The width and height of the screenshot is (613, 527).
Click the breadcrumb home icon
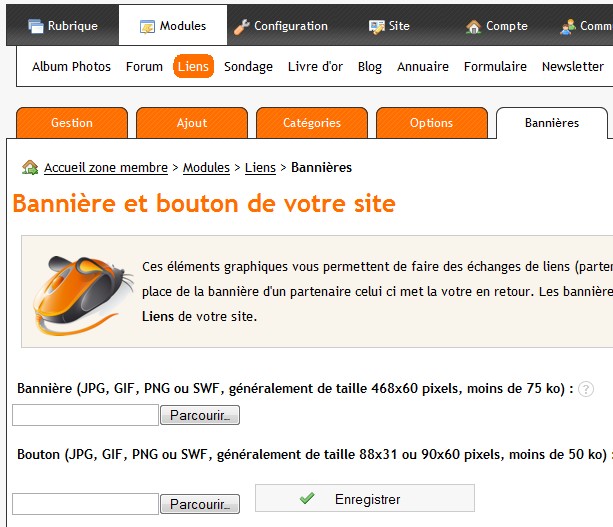[30, 167]
